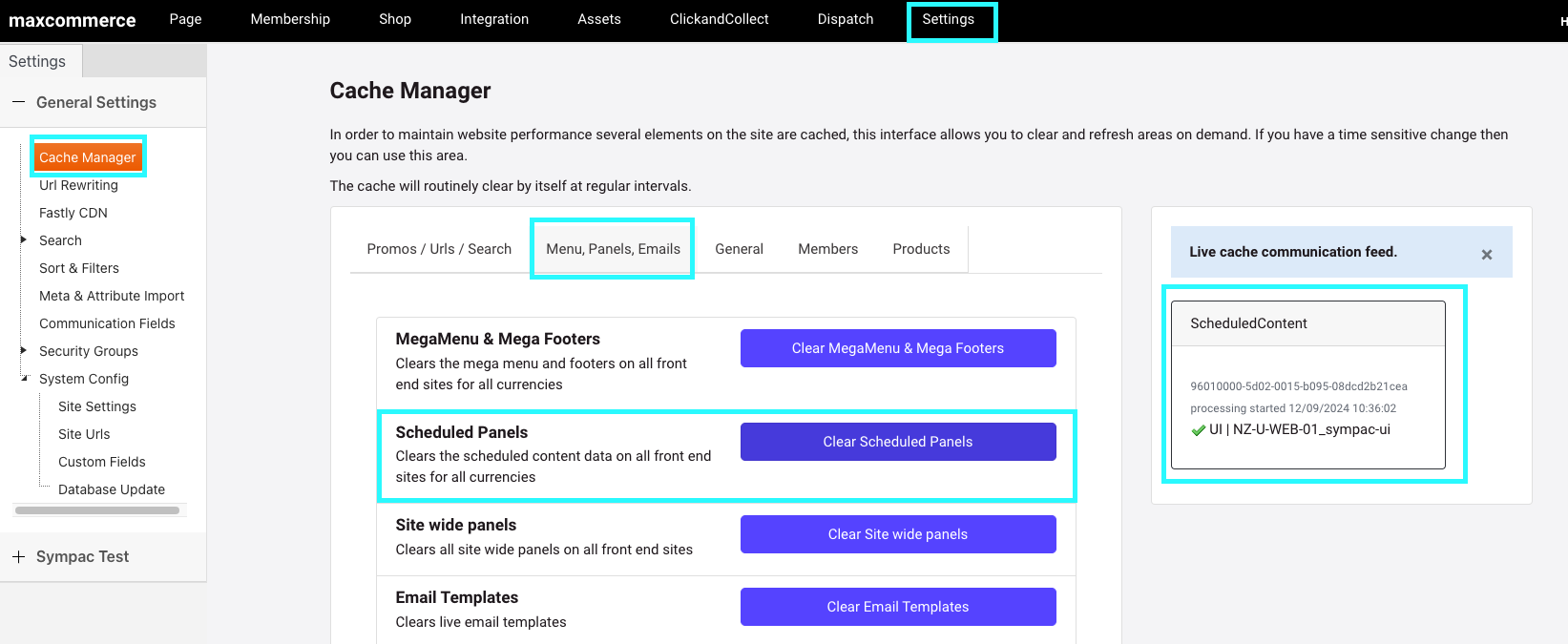The width and height of the screenshot is (1568, 644).
Task: Clear MegaMenu & Mega Footers cache
Action: pos(898,348)
